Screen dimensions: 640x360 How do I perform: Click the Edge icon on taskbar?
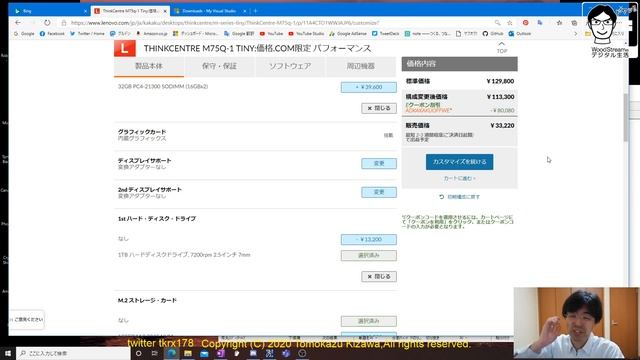[171, 353]
